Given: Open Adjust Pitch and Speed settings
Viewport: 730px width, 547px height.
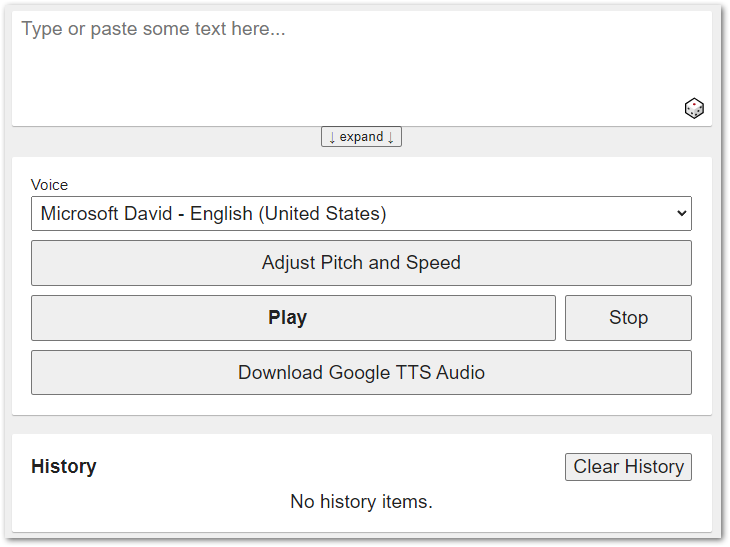Looking at the screenshot, I should pyautogui.click(x=361, y=263).
